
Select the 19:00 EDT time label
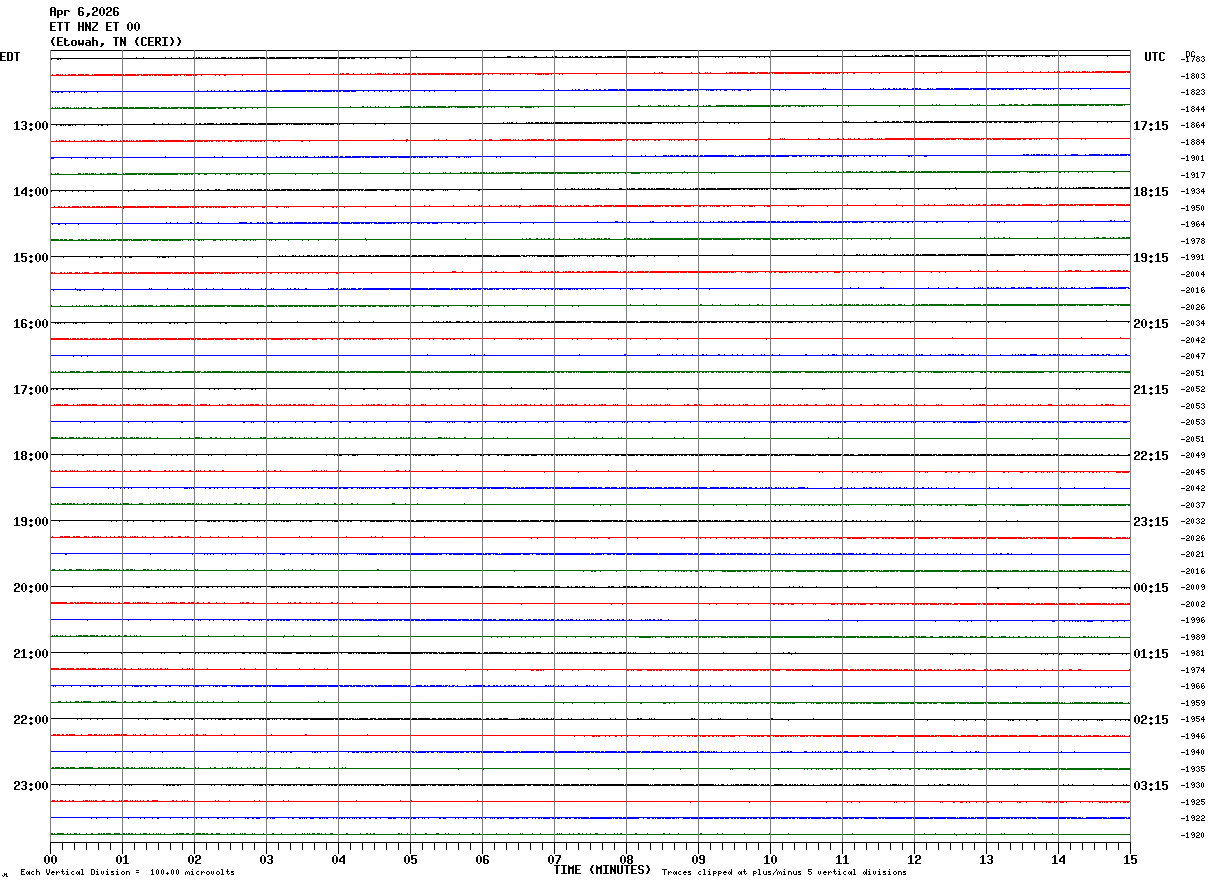[31, 522]
